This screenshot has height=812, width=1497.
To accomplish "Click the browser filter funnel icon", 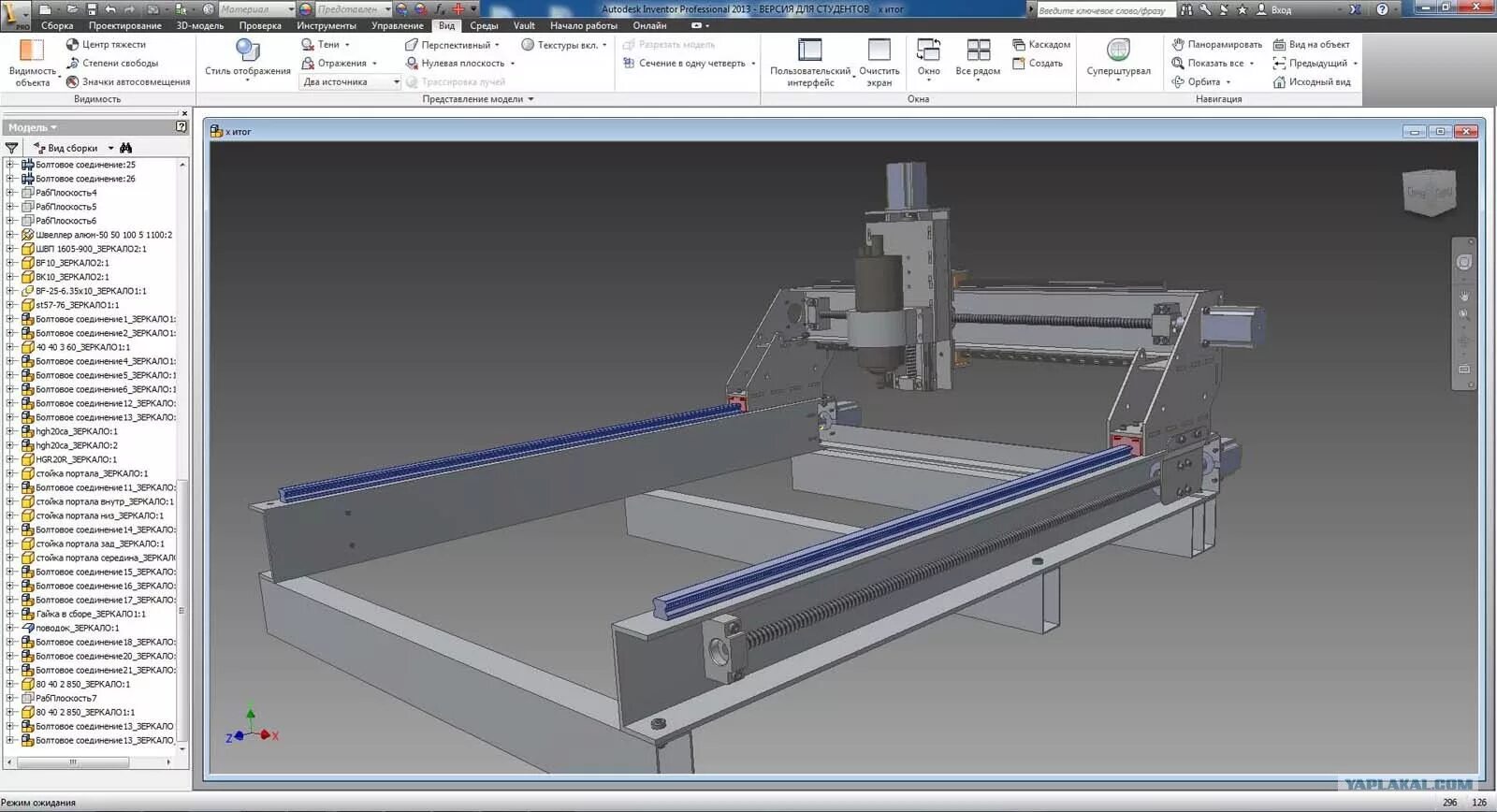I will (11, 148).
